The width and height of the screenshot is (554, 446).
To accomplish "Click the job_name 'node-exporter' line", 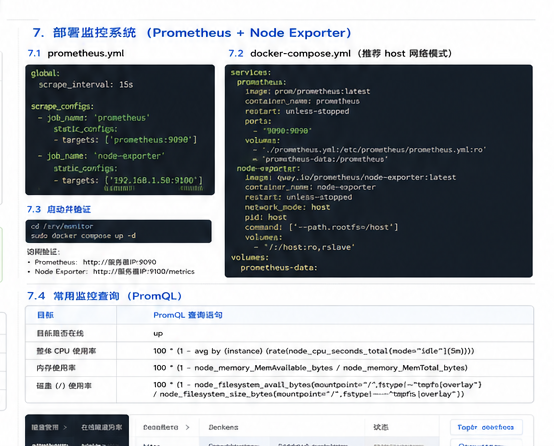I will pyautogui.click(x=101, y=156).
